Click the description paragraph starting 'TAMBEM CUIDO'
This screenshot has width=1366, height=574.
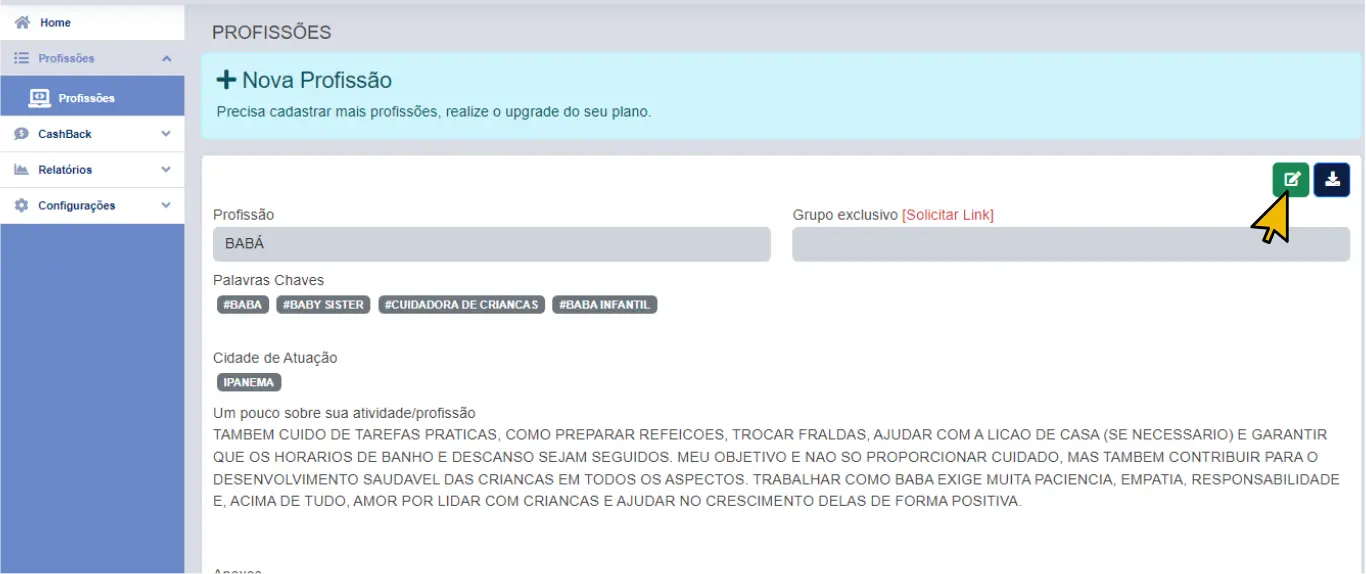click(776, 468)
